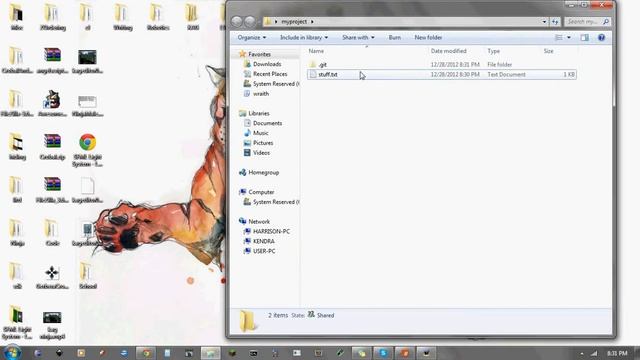The image size is (640, 360).
Task: Click the 12/28/2012 8:31 PM date cell
Action: (x=455, y=64)
